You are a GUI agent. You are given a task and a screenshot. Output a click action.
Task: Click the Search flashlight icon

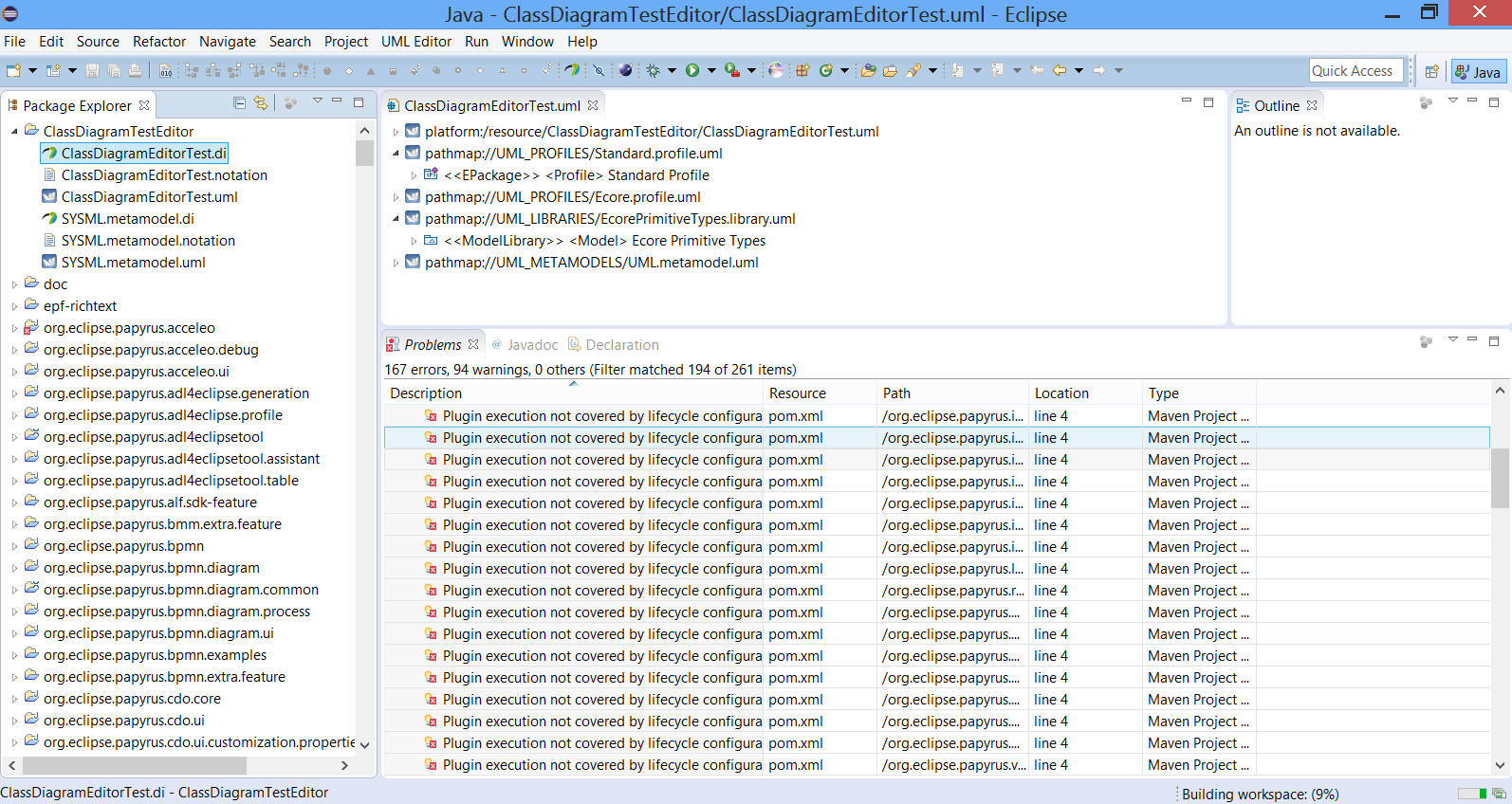point(913,70)
